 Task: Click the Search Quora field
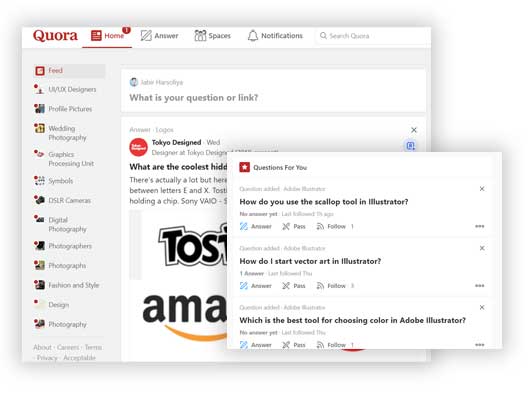[x=372, y=36]
